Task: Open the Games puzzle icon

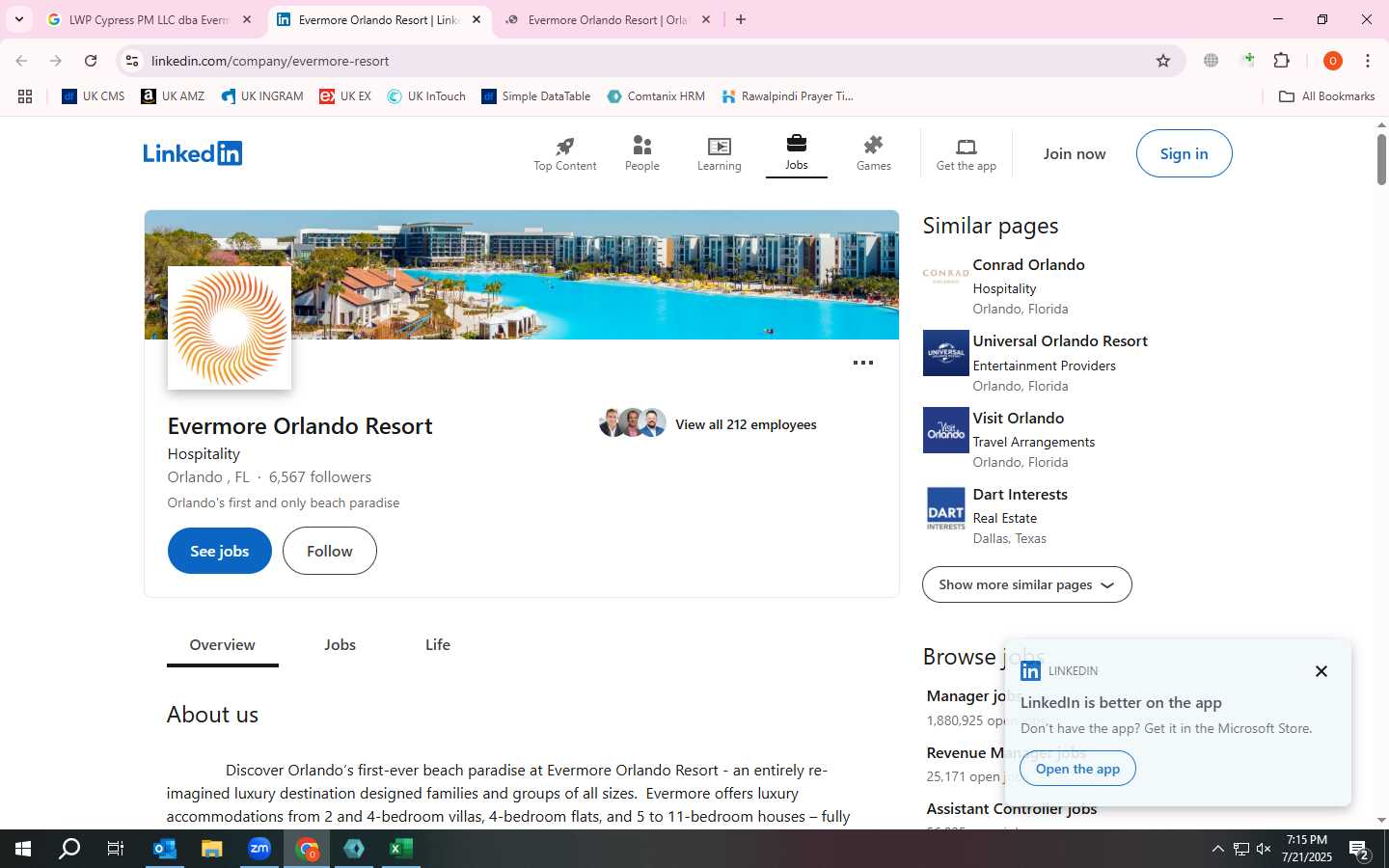Action: pyautogui.click(x=874, y=146)
